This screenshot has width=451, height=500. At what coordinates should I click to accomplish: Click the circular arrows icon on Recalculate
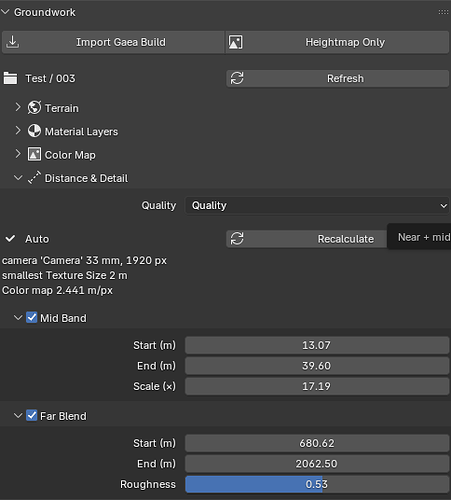pos(237,239)
